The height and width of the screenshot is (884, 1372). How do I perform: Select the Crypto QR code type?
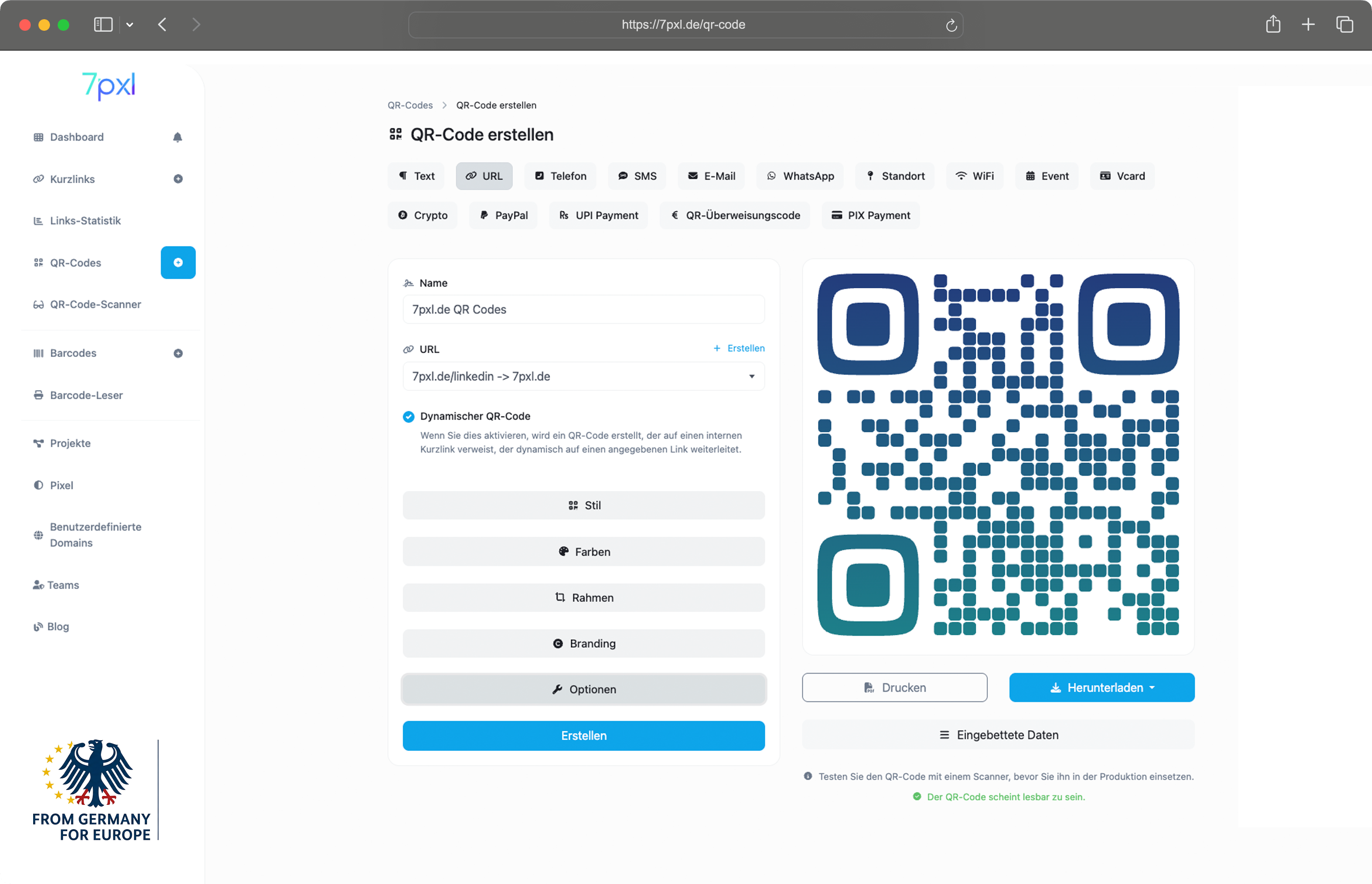point(422,215)
